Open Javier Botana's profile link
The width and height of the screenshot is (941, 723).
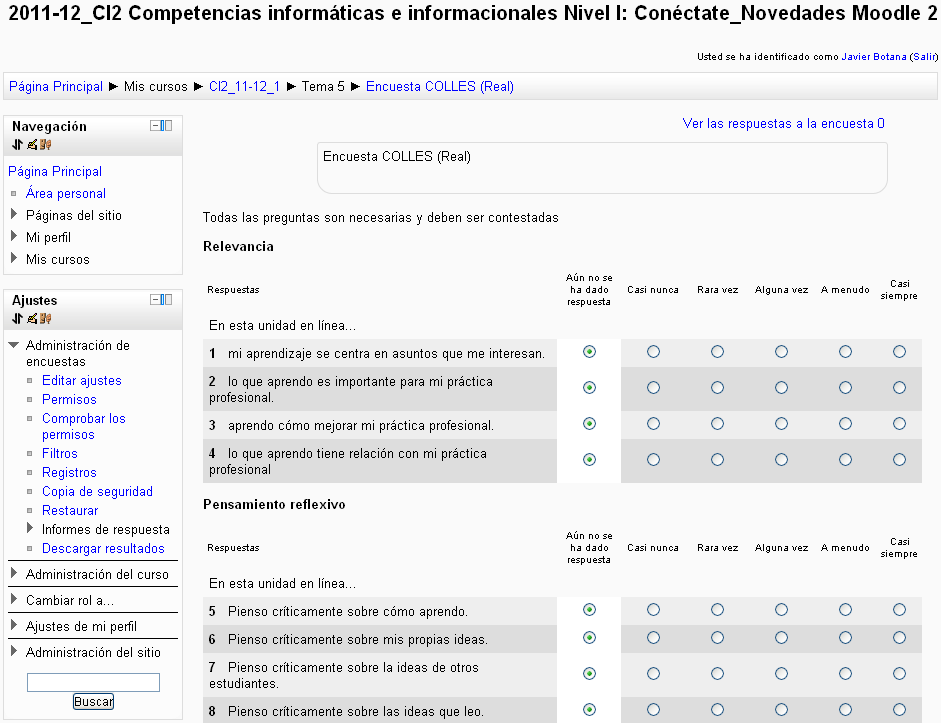(x=874, y=57)
